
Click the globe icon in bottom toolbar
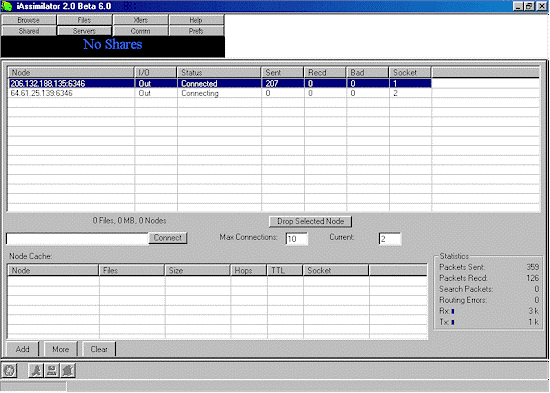9,370
